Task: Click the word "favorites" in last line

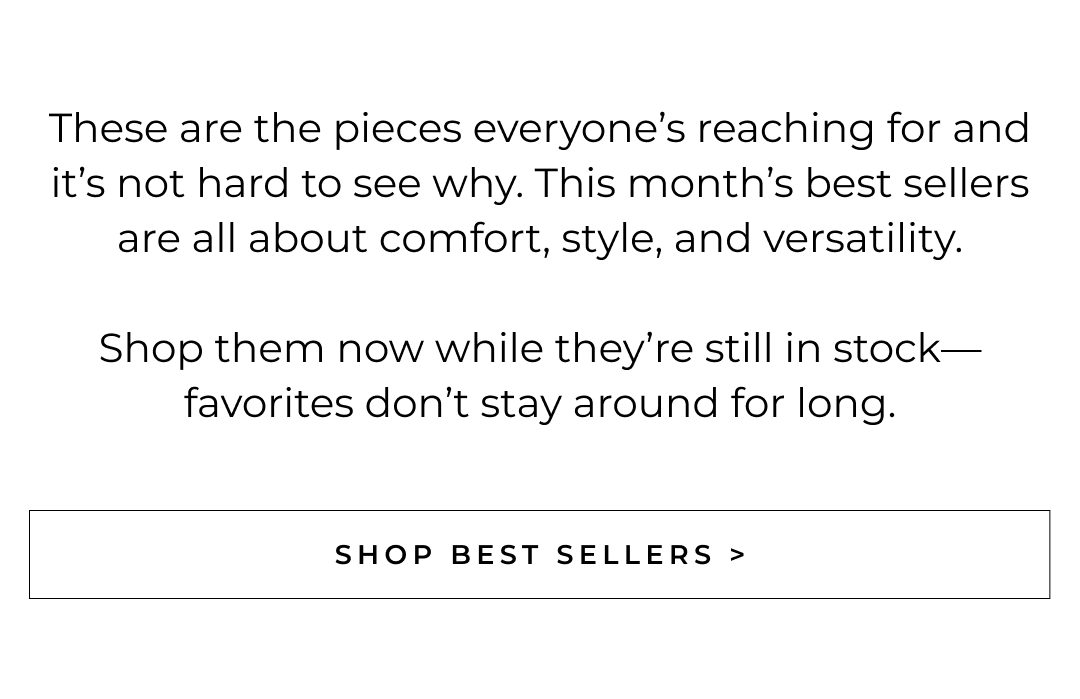Action: 269,404
